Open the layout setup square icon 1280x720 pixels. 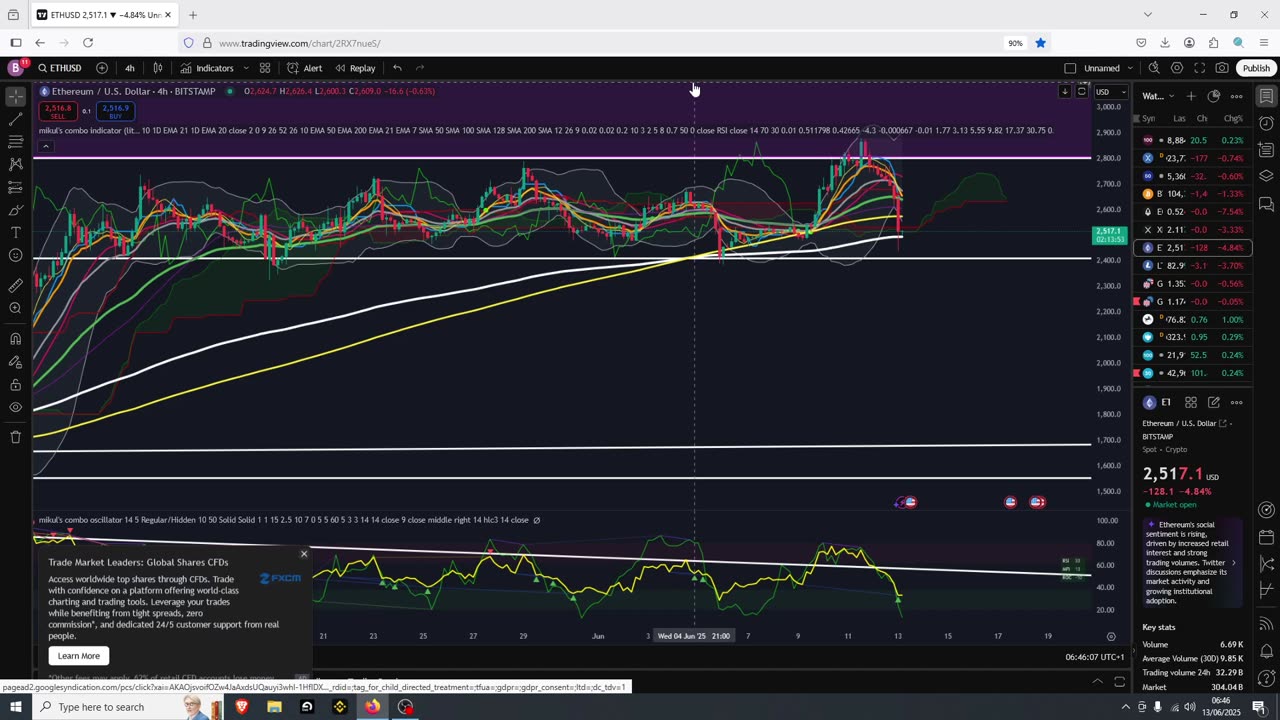click(x=1070, y=68)
